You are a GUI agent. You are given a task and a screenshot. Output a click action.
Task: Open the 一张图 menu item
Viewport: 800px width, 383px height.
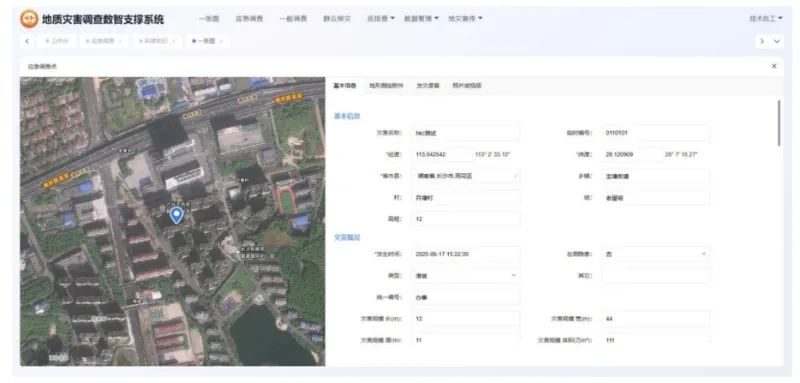pyautogui.click(x=209, y=19)
